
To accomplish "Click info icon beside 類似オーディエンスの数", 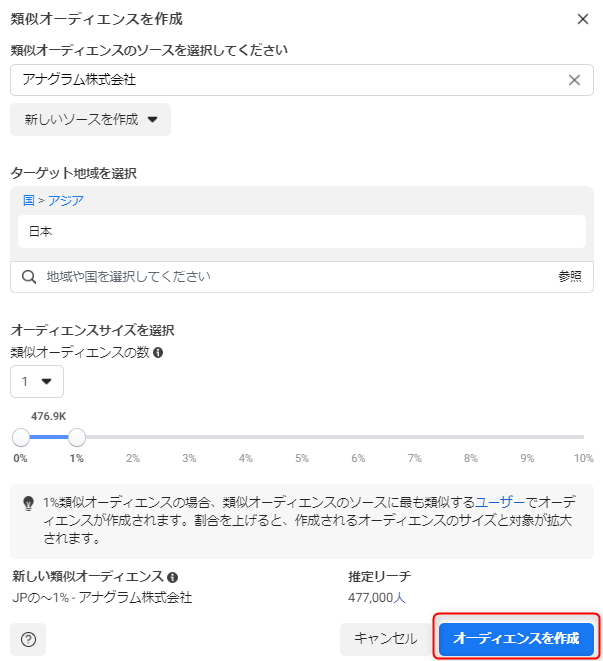I will click(x=158, y=352).
